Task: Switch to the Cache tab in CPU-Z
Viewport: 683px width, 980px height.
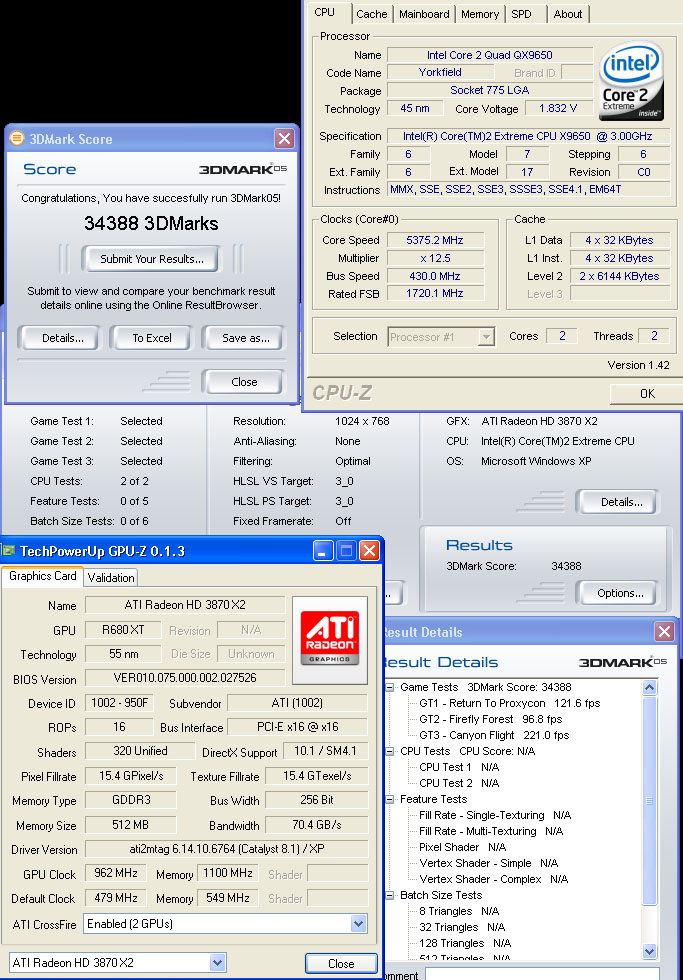Action: (x=371, y=14)
